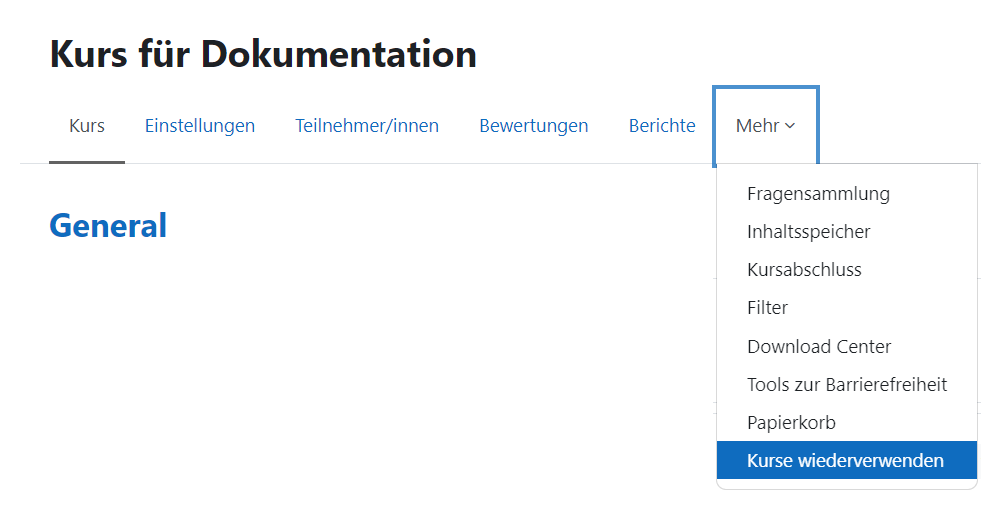Open the Berichte tab
Image resolution: width=981 pixels, height=523 pixels.
click(x=662, y=126)
